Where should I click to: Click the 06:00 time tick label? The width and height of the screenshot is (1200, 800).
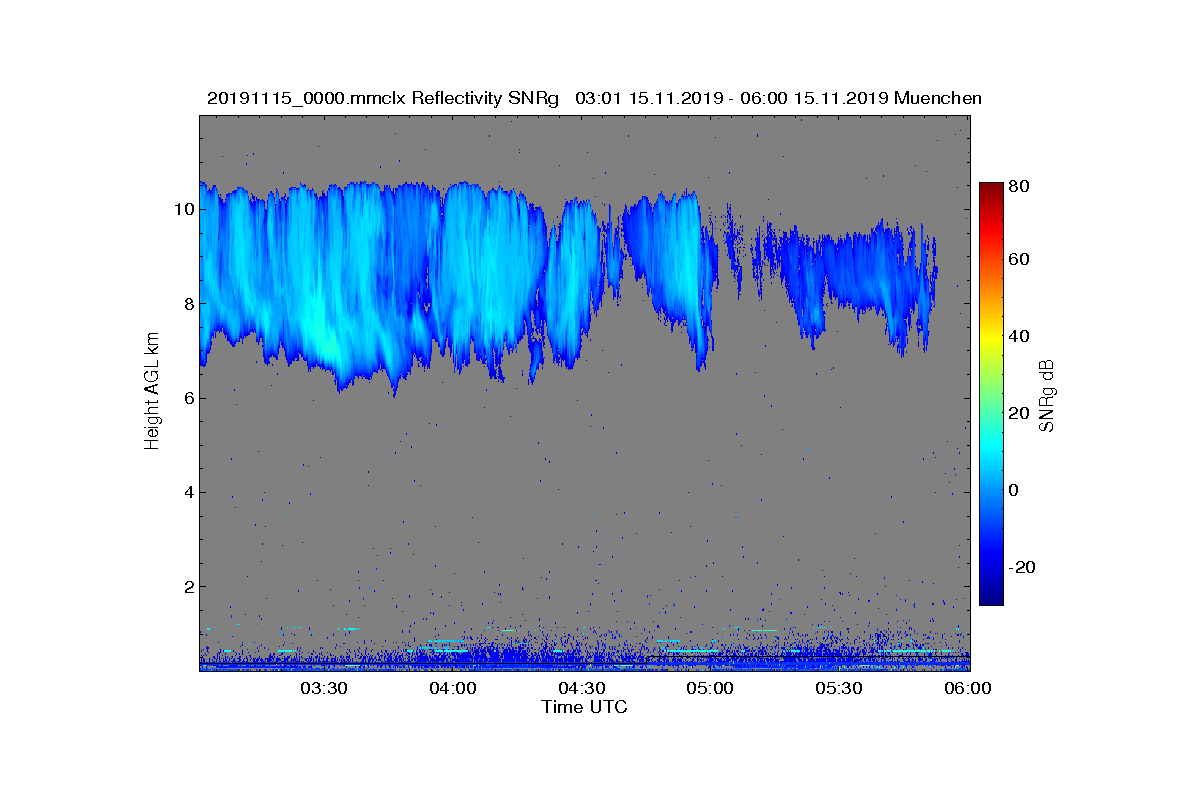pyautogui.click(x=969, y=689)
